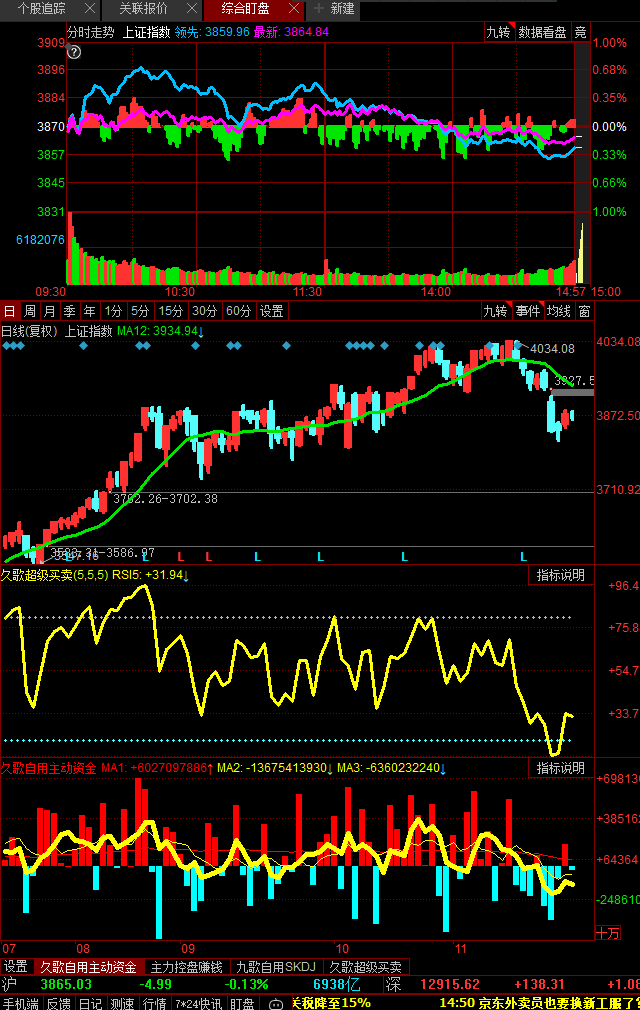Image resolution: width=640 pixels, height=1010 pixels.
Task: Click 分时走势 chart title
Action: point(91,32)
